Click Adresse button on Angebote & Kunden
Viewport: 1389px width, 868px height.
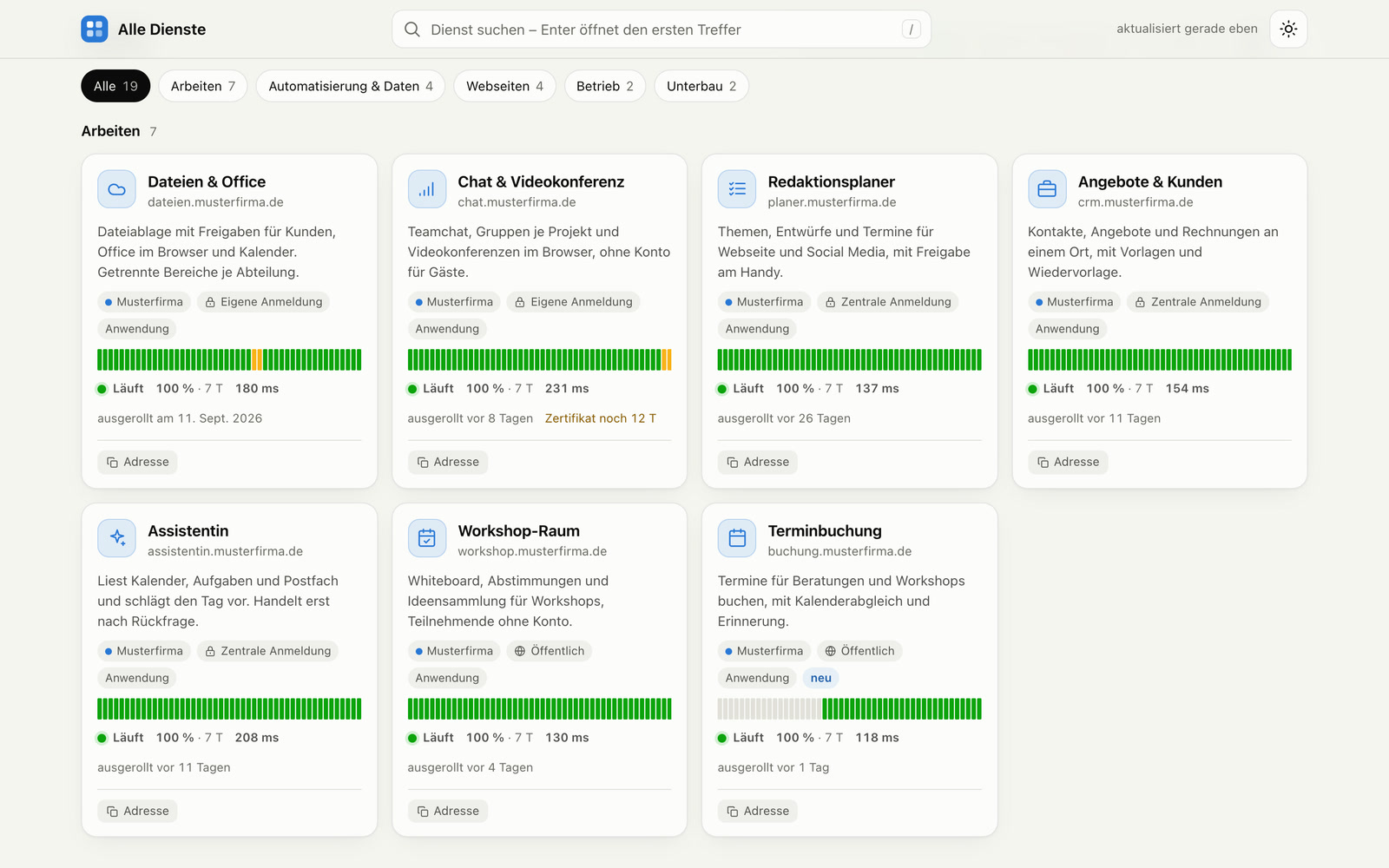click(x=1068, y=462)
